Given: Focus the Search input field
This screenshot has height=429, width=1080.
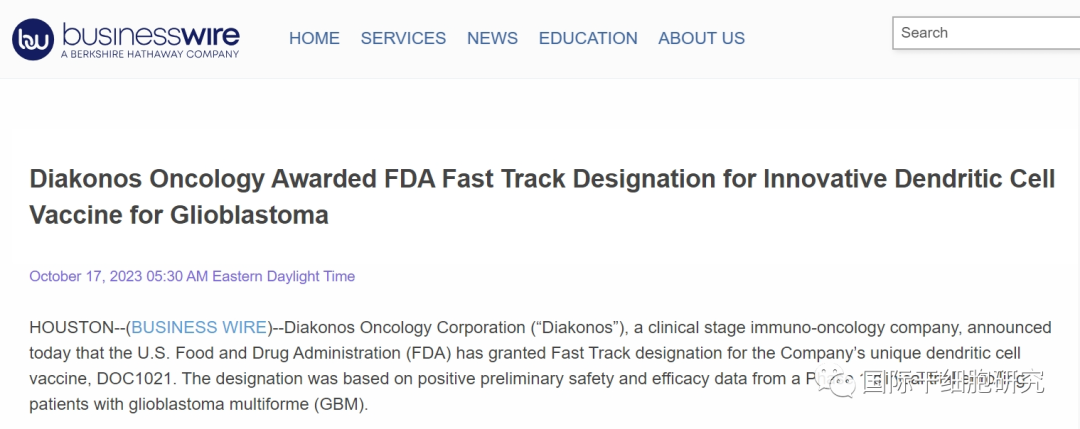Looking at the screenshot, I should click(x=985, y=33).
